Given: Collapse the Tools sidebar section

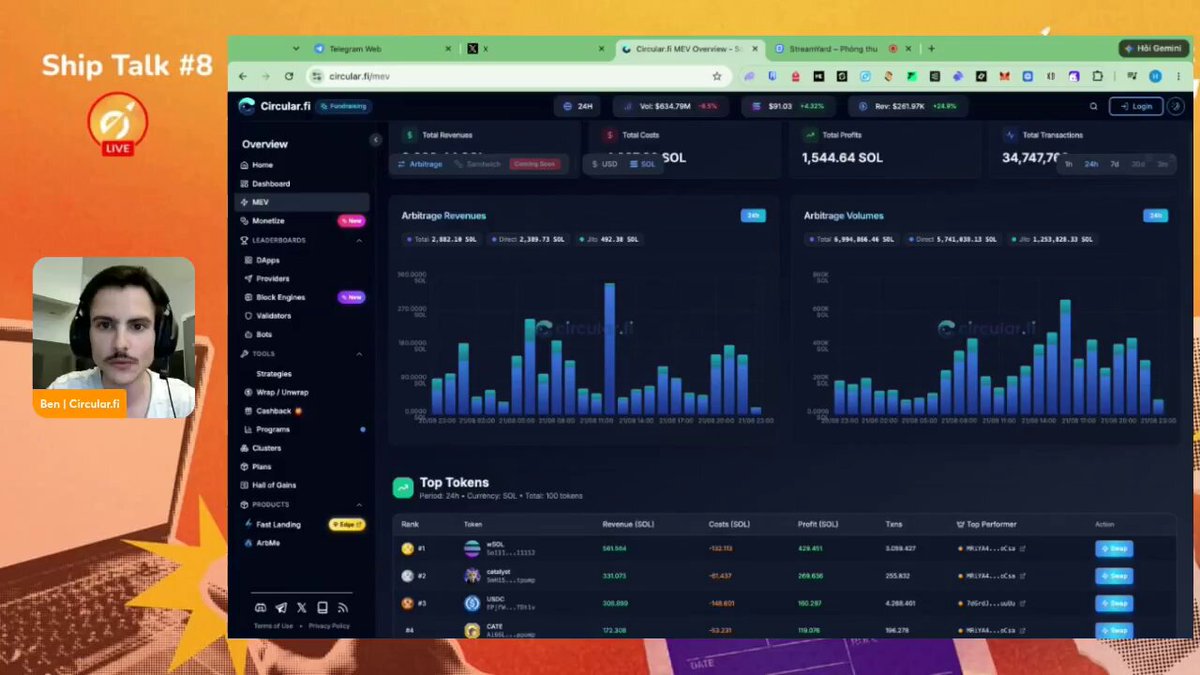Looking at the screenshot, I should (360, 354).
